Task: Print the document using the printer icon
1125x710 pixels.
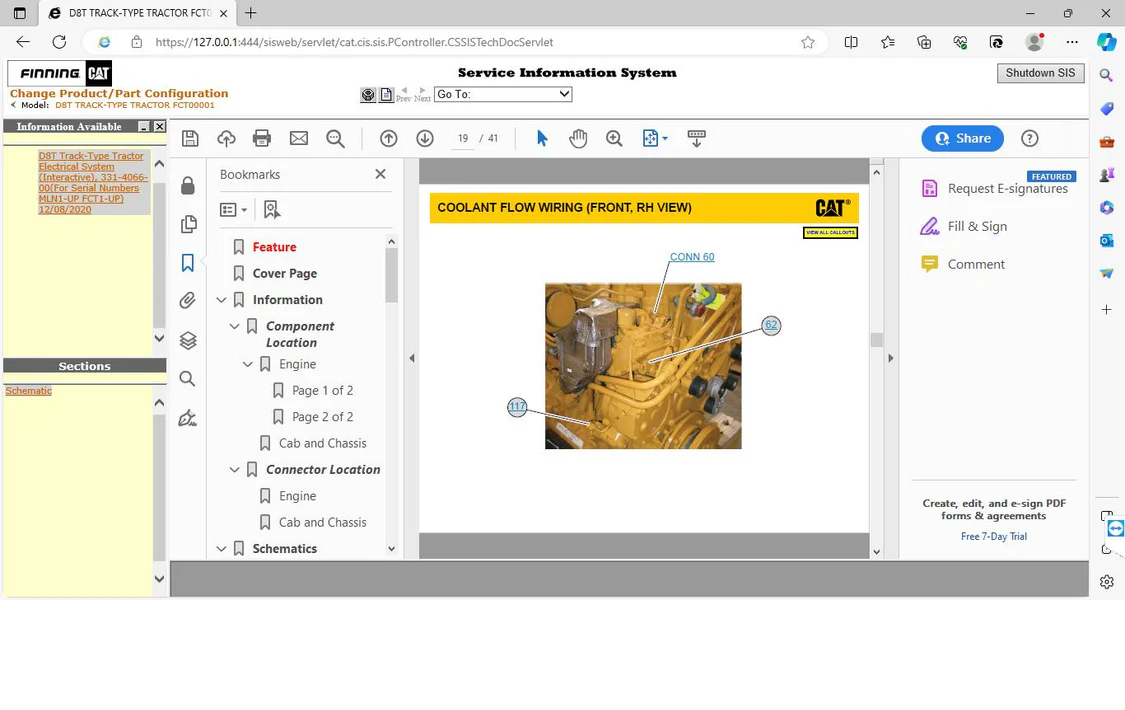Action: 262,139
